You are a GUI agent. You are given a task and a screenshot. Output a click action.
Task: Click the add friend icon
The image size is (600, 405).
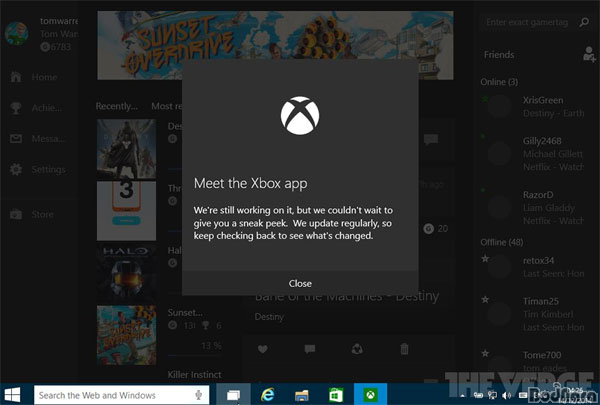[x=589, y=54]
